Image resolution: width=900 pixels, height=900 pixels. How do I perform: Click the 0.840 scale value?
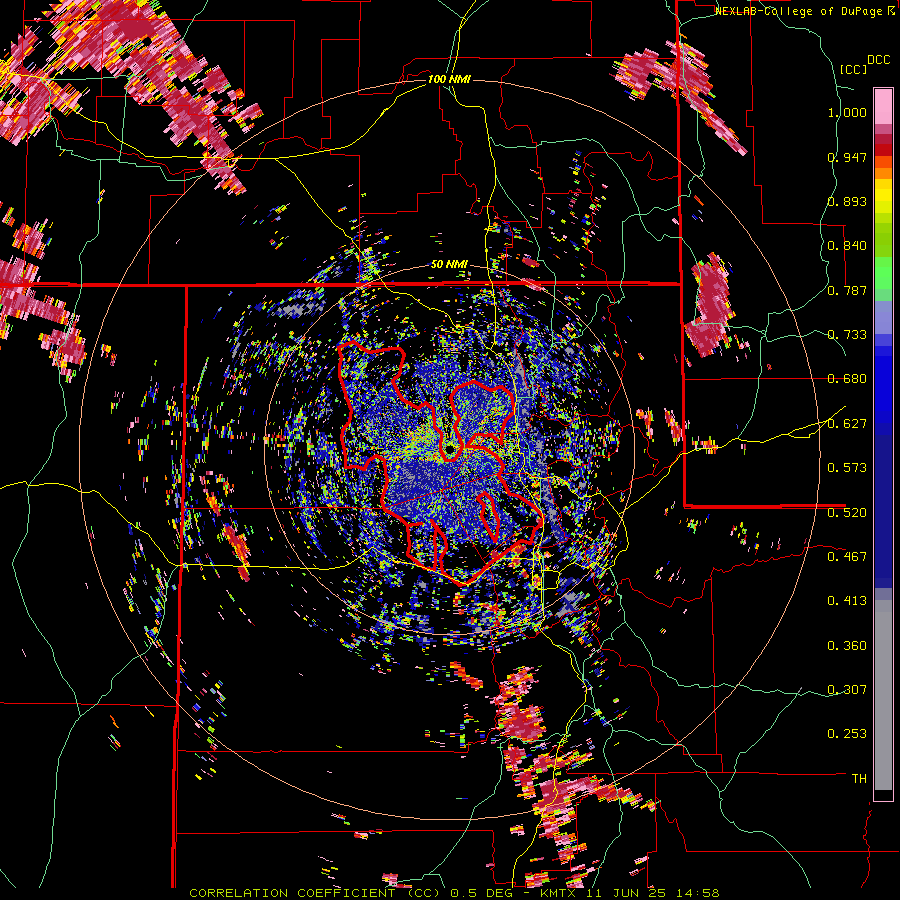(847, 246)
